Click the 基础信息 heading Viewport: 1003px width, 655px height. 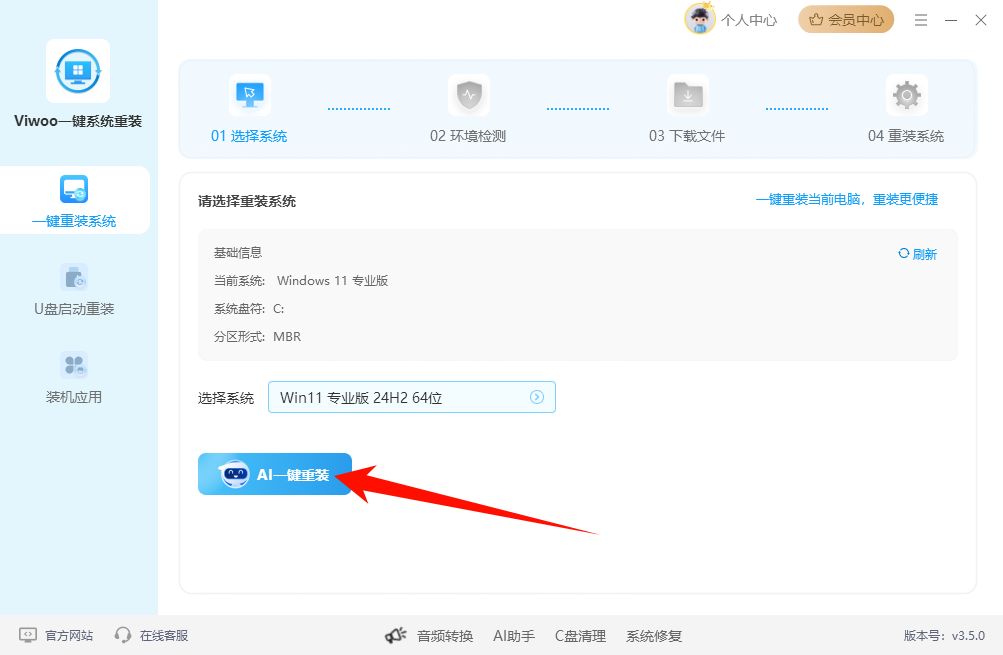tap(238, 253)
